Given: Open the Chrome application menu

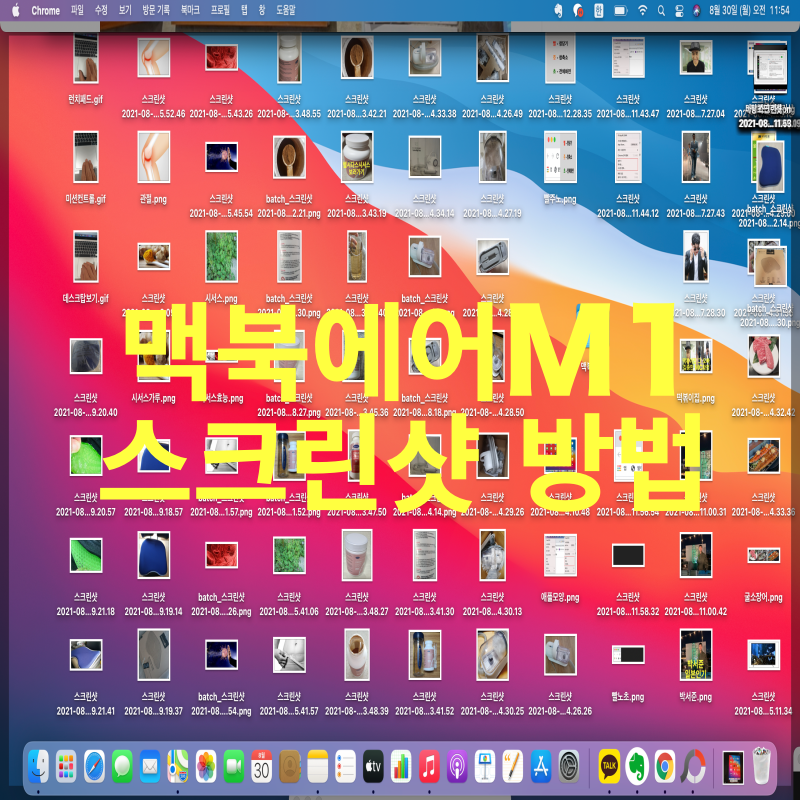Looking at the screenshot, I should point(45,10).
